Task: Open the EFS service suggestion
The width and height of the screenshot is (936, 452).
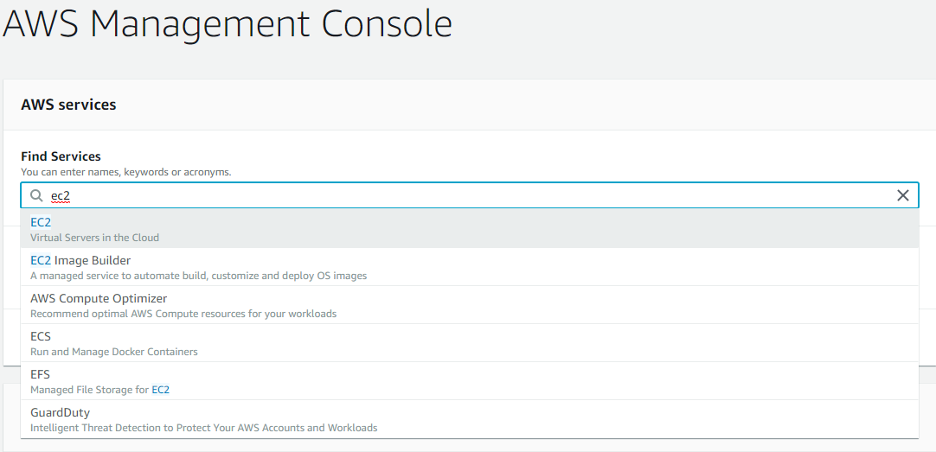Action: [470, 381]
